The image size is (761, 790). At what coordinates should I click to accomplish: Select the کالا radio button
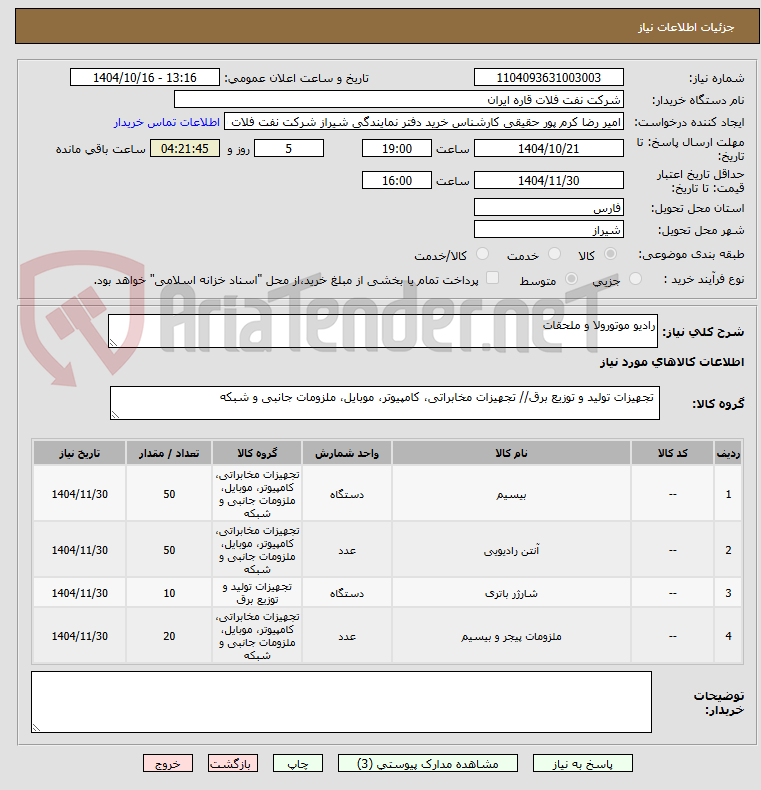[x=610, y=254]
